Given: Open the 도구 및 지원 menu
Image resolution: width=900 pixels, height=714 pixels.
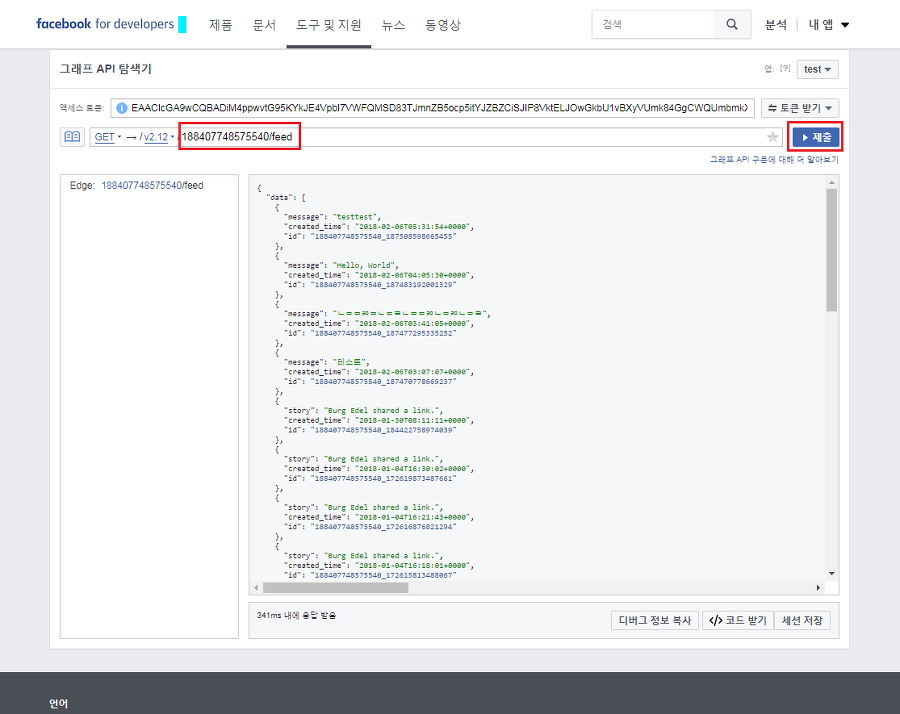Looking at the screenshot, I should coord(329,25).
